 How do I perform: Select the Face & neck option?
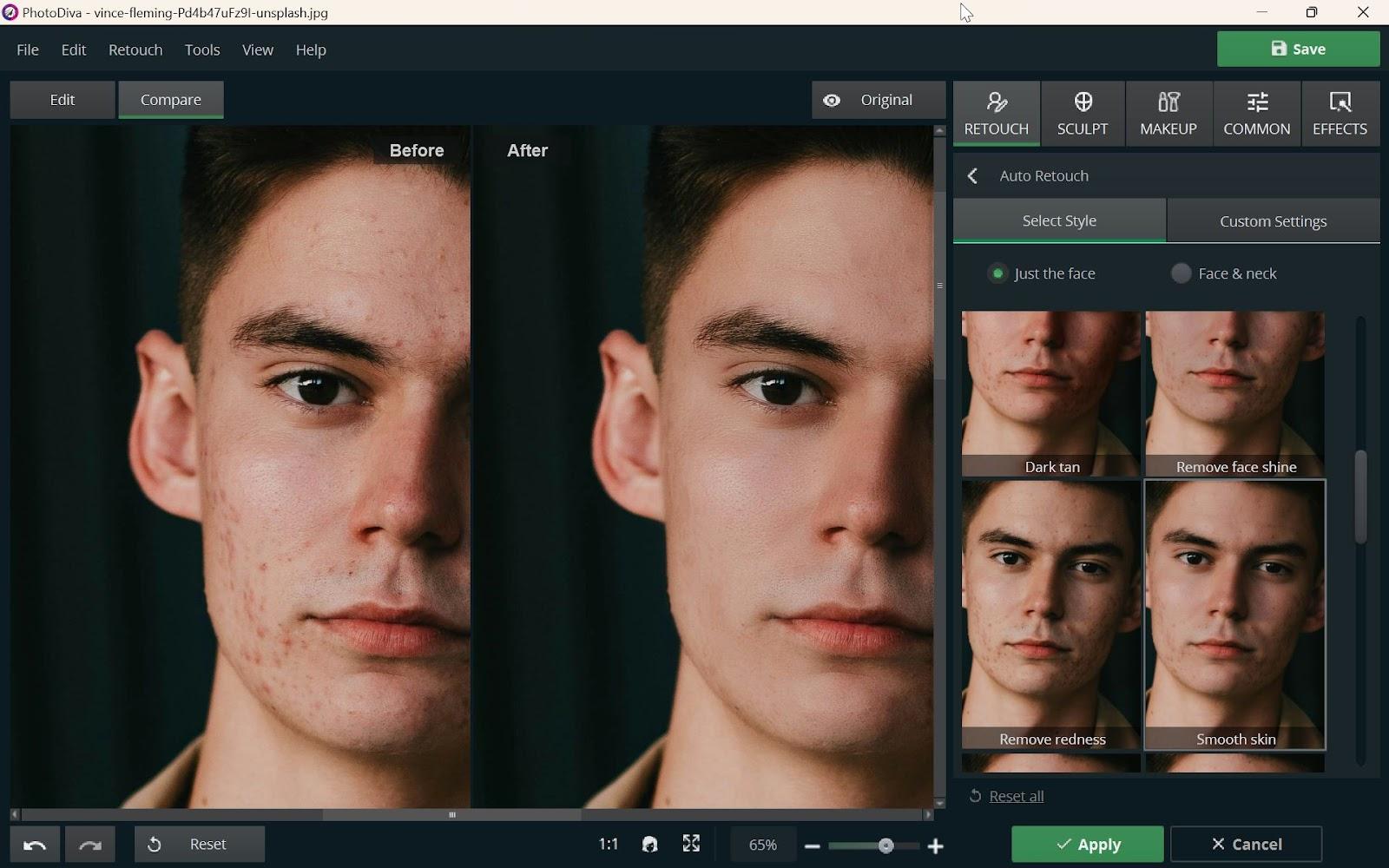[1181, 273]
